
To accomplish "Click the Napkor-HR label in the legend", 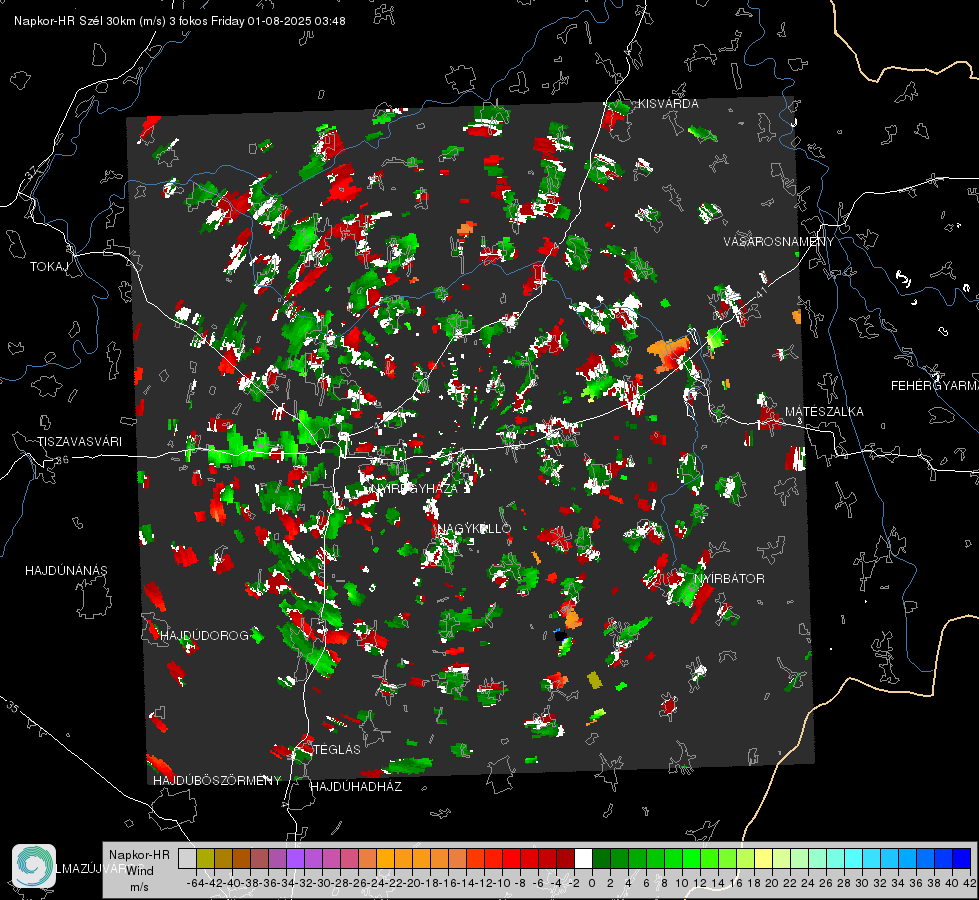I will pyautogui.click(x=139, y=855).
